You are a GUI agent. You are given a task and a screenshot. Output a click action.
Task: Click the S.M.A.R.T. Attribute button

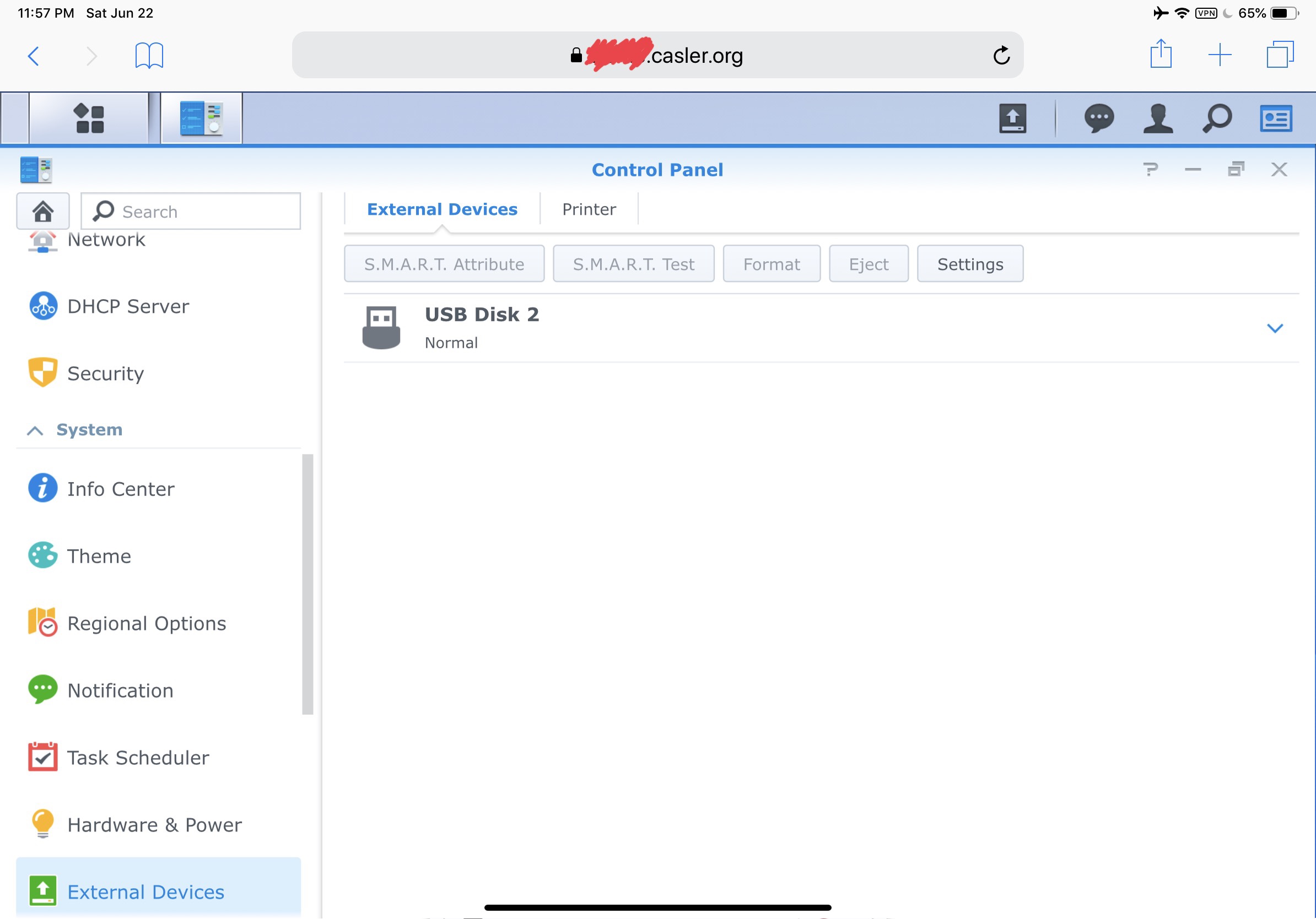(x=444, y=263)
